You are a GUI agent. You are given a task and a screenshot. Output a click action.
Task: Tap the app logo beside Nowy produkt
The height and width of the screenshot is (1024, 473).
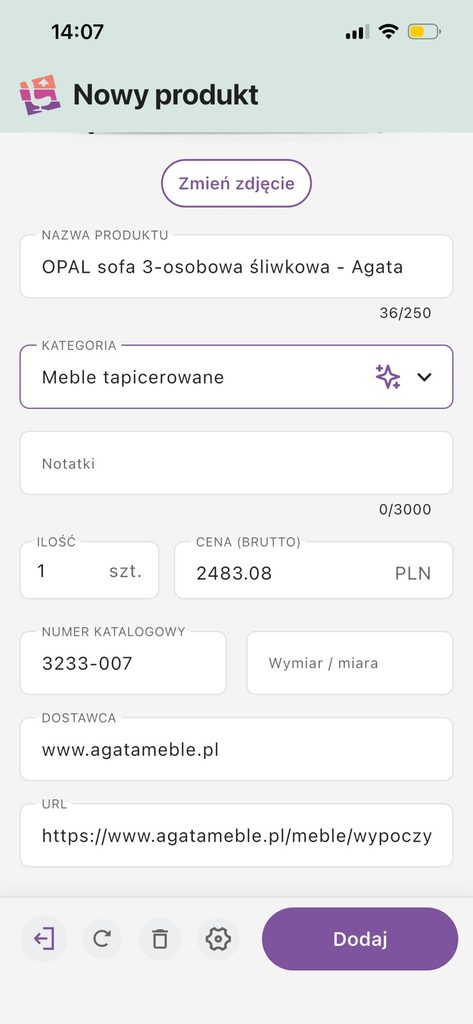(x=40, y=95)
